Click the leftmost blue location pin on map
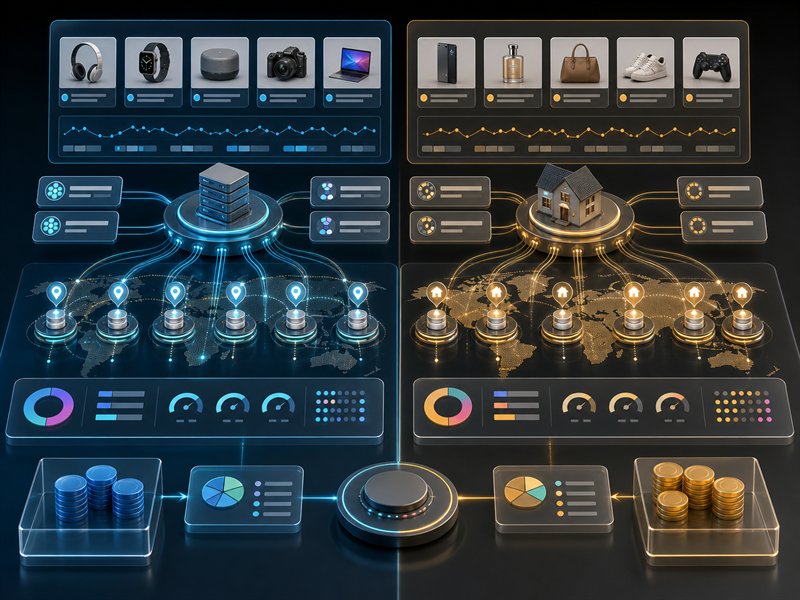Image resolution: width=800 pixels, height=600 pixels. [x=56, y=294]
